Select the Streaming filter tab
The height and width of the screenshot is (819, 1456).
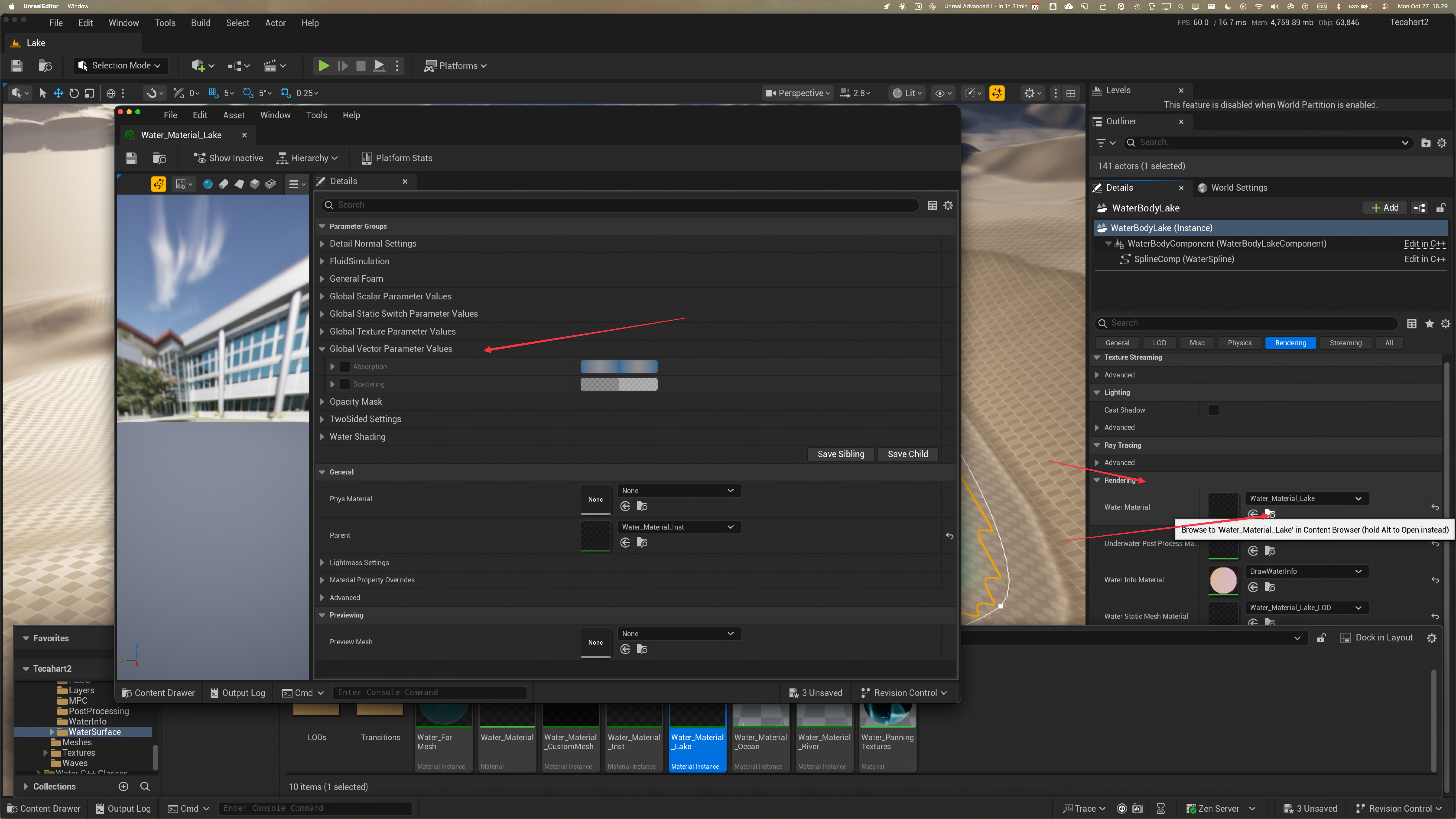pyautogui.click(x=1345, y=343)
